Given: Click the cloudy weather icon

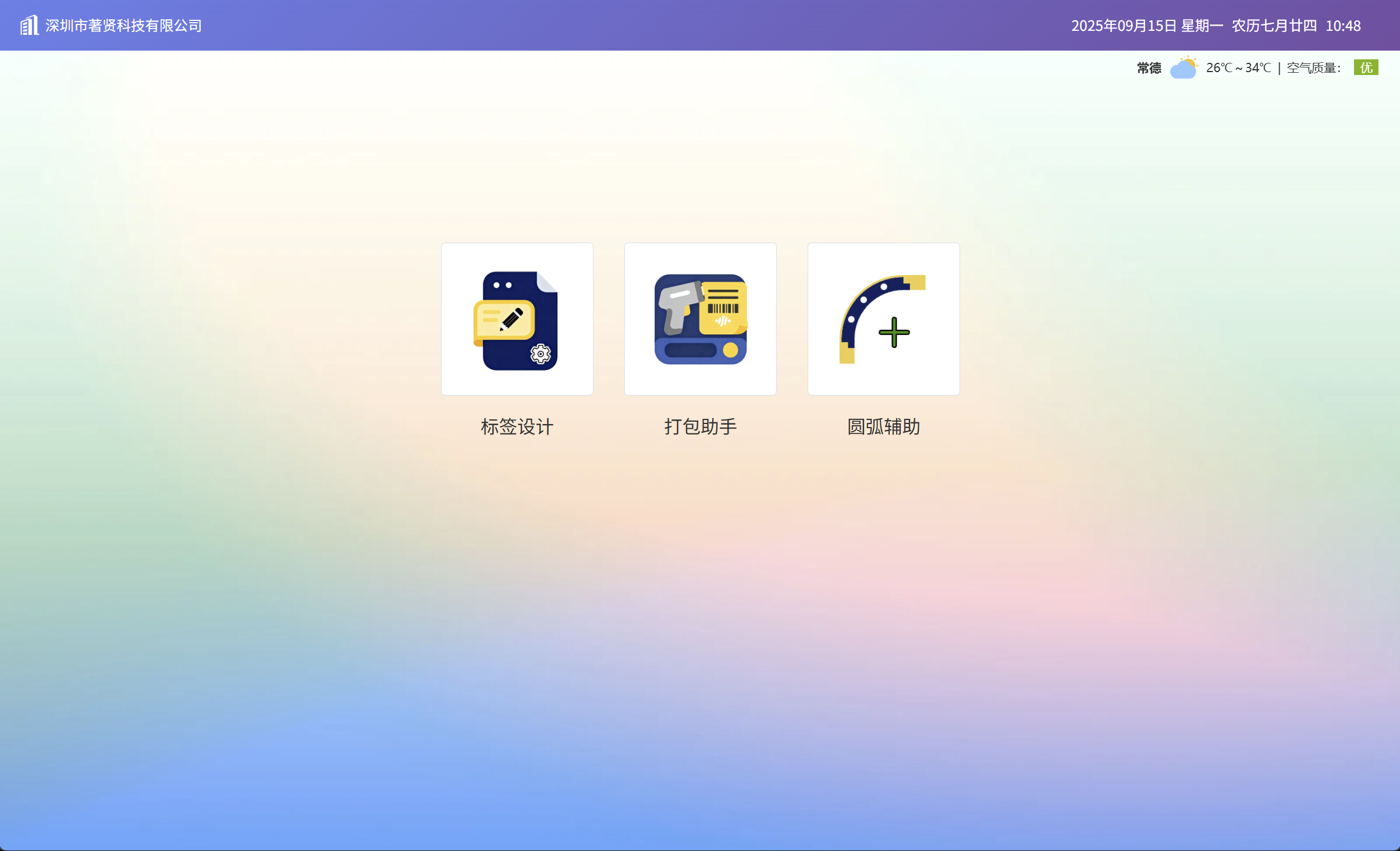Looking at the screenshot, I should click(x=1184, y=67).
